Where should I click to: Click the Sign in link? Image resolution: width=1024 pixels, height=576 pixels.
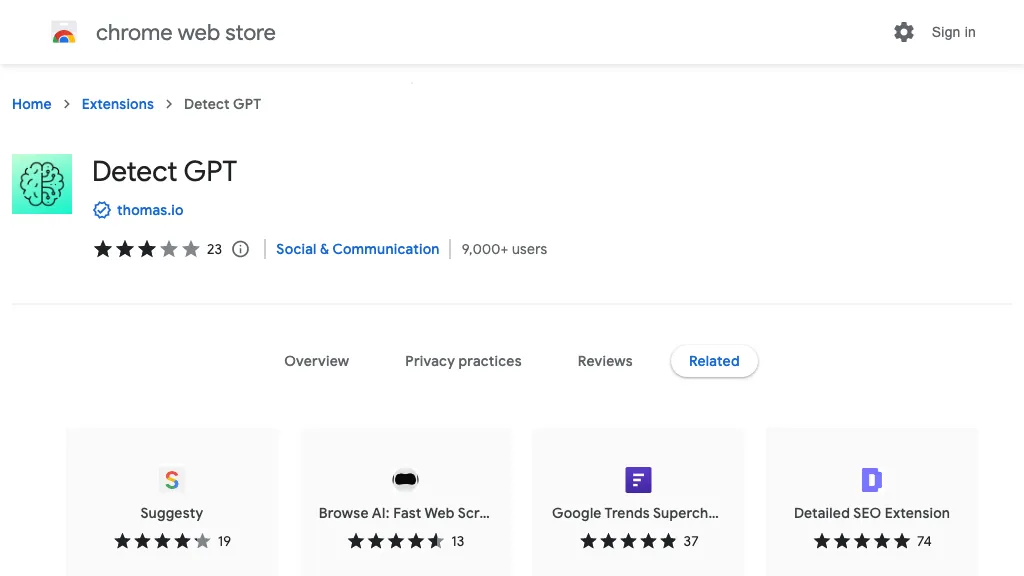[953, 32]
